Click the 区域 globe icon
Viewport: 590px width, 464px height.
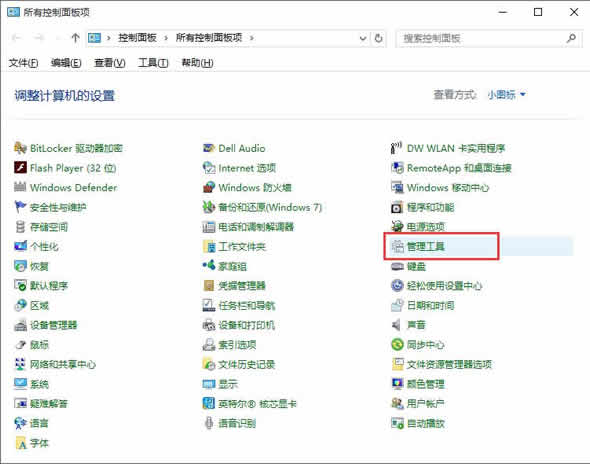tap(20, 305)
